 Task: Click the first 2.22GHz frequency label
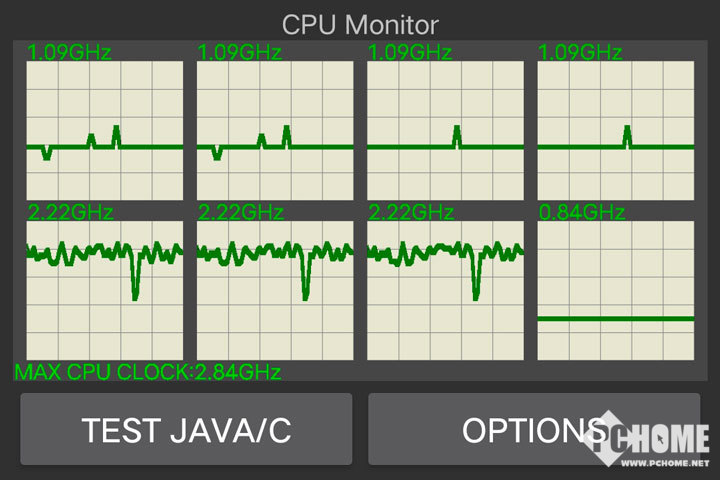point(70,212)
